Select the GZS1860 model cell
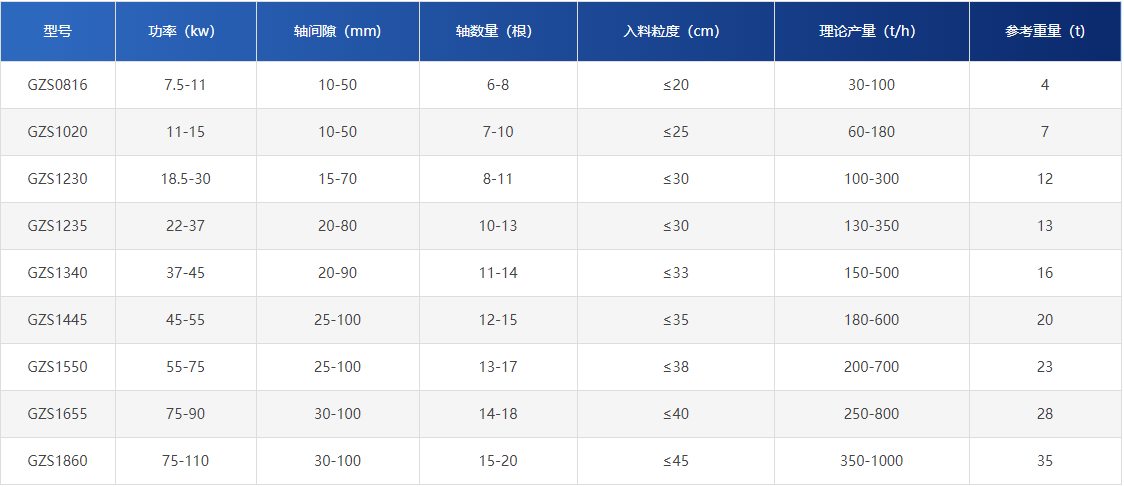Screen dimensions: 1124x487 pos(58,461)
